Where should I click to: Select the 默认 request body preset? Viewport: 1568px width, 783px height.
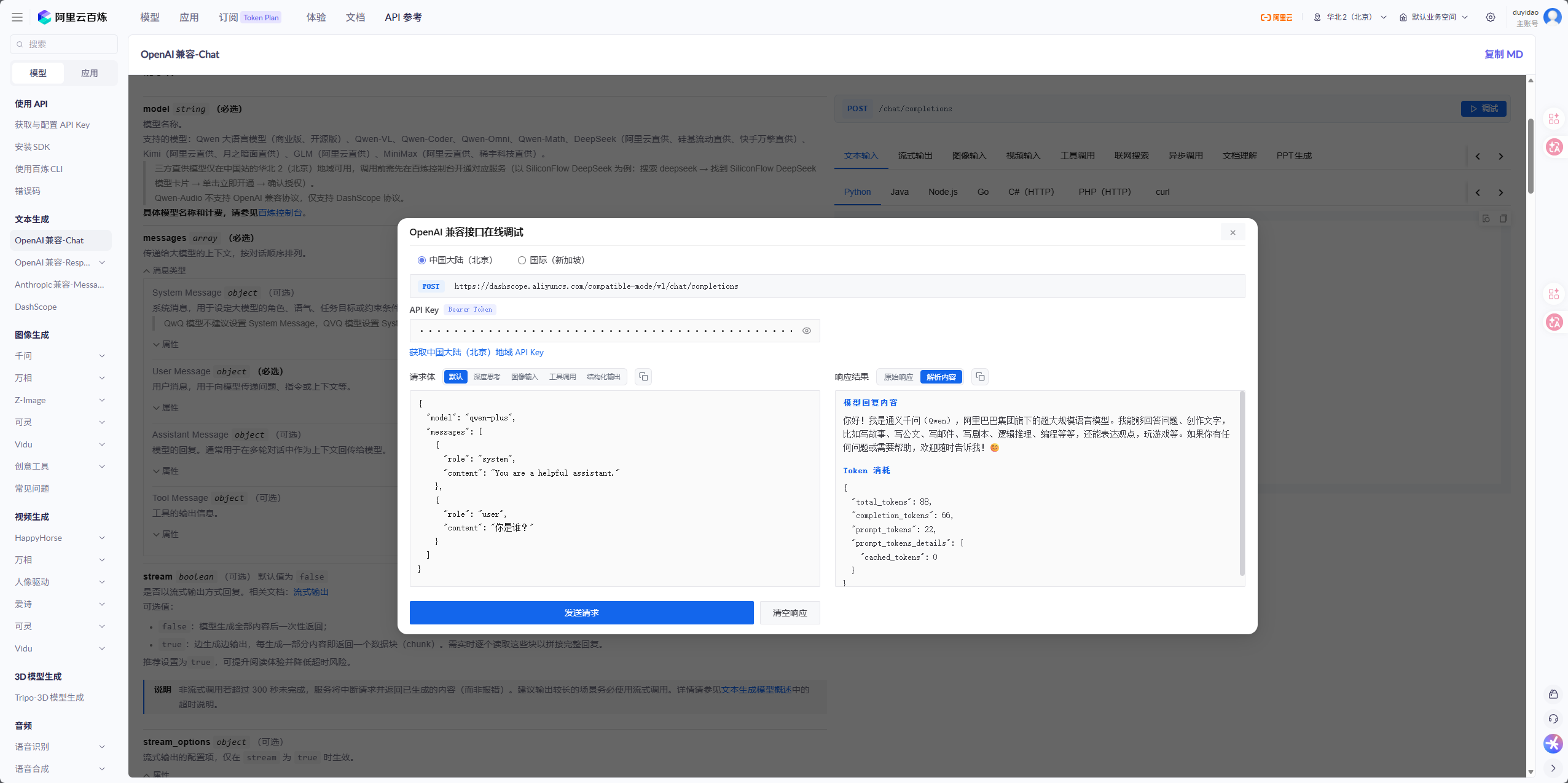click(x=455, y=377)
